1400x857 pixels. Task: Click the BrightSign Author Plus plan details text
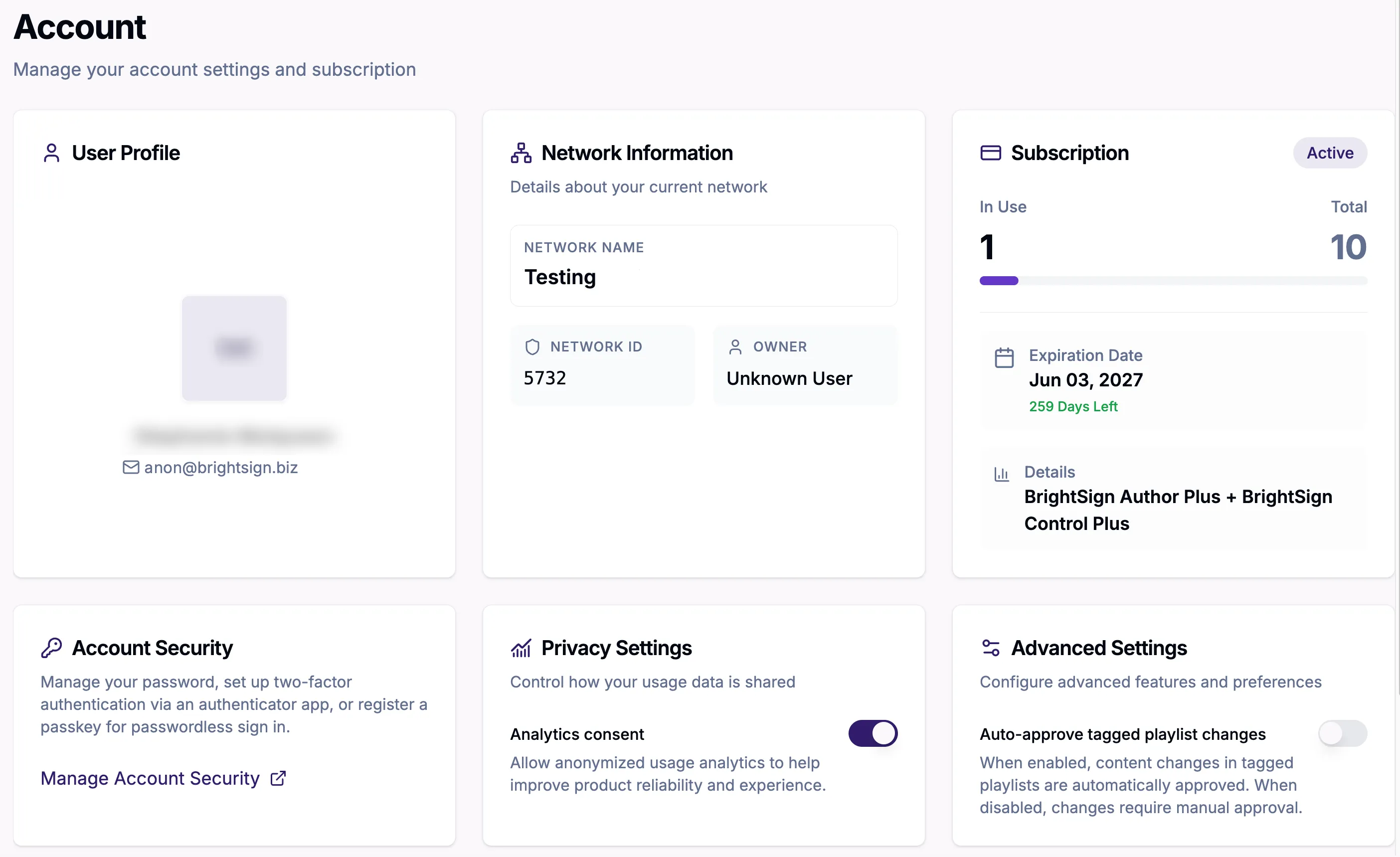[1178, 510]
